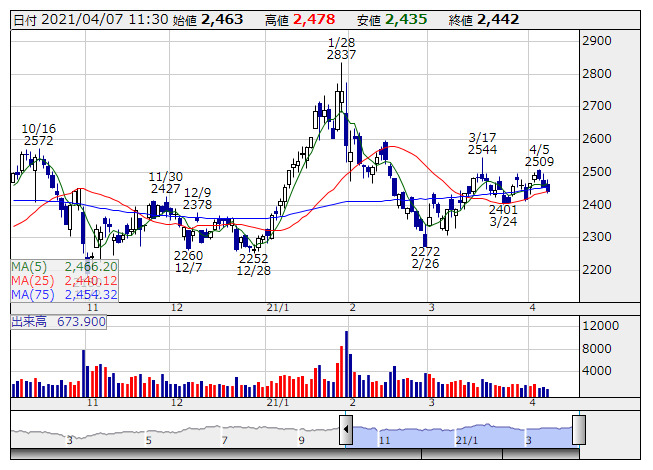Click the 3/17 2544 high annotation
Screen dimensions: 653x470
(x=482, y=144)
